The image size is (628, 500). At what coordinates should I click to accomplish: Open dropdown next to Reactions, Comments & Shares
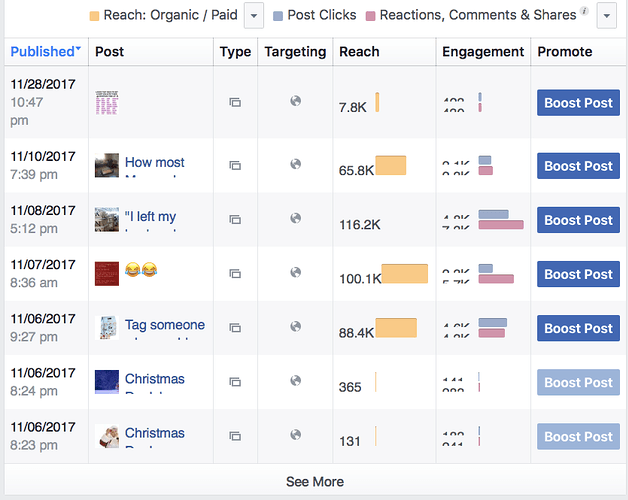[606, 16]
